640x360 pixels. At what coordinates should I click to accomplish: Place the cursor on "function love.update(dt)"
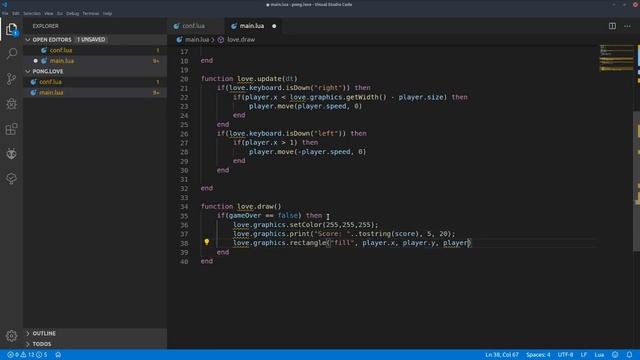pos(249,79)
